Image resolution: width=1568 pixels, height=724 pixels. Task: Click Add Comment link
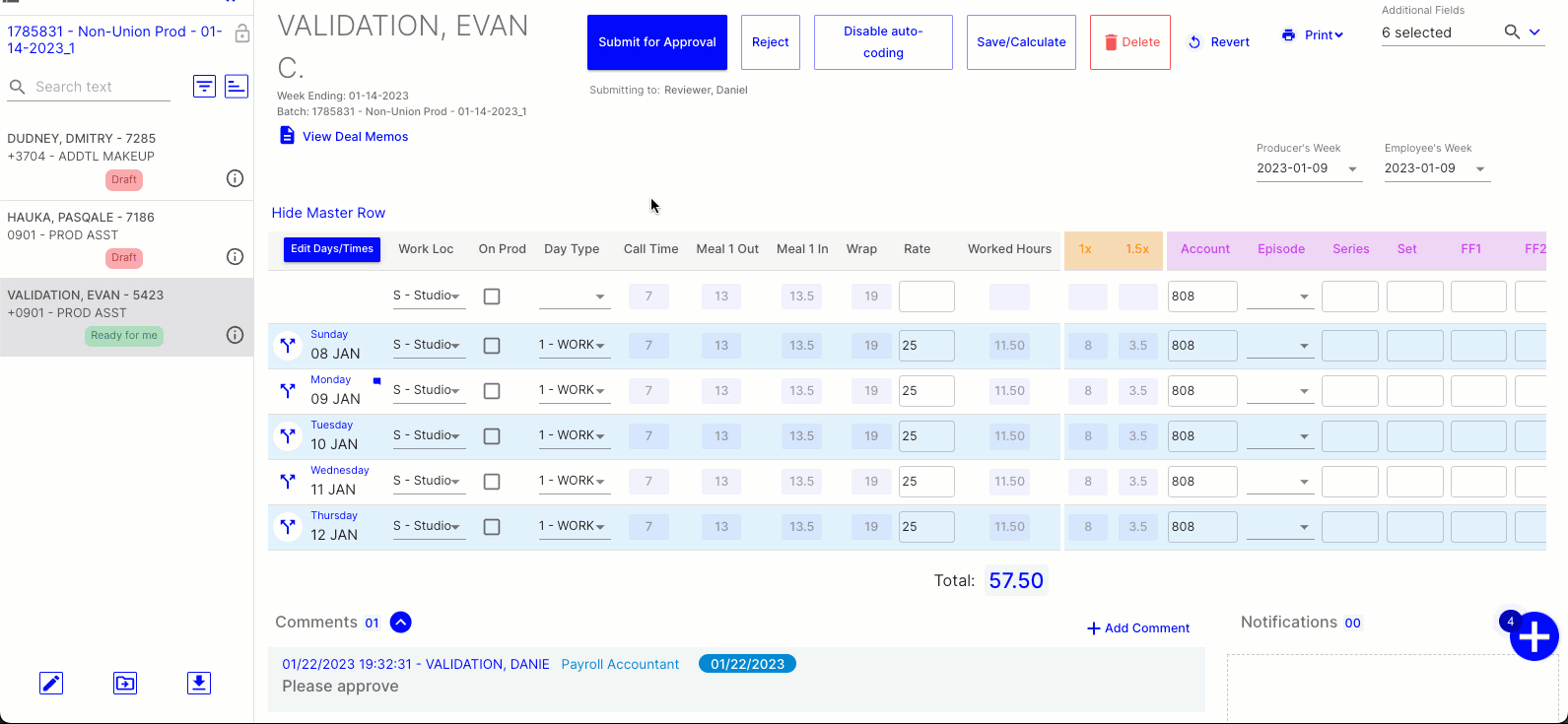coord(1138,628)
